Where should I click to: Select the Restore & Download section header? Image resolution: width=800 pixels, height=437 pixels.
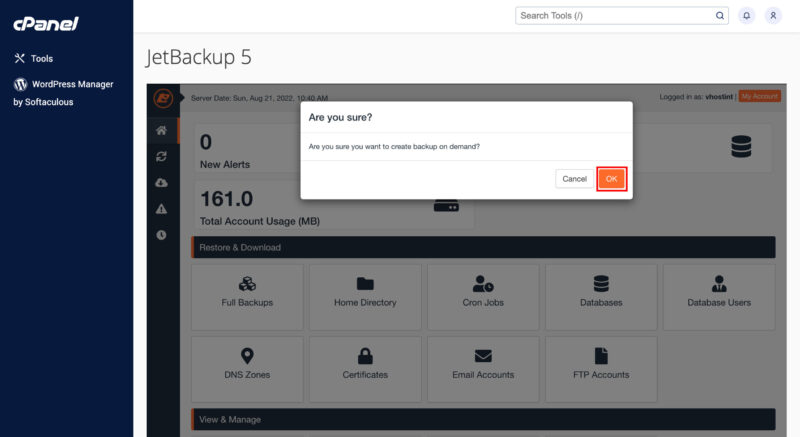click(483, 247)
